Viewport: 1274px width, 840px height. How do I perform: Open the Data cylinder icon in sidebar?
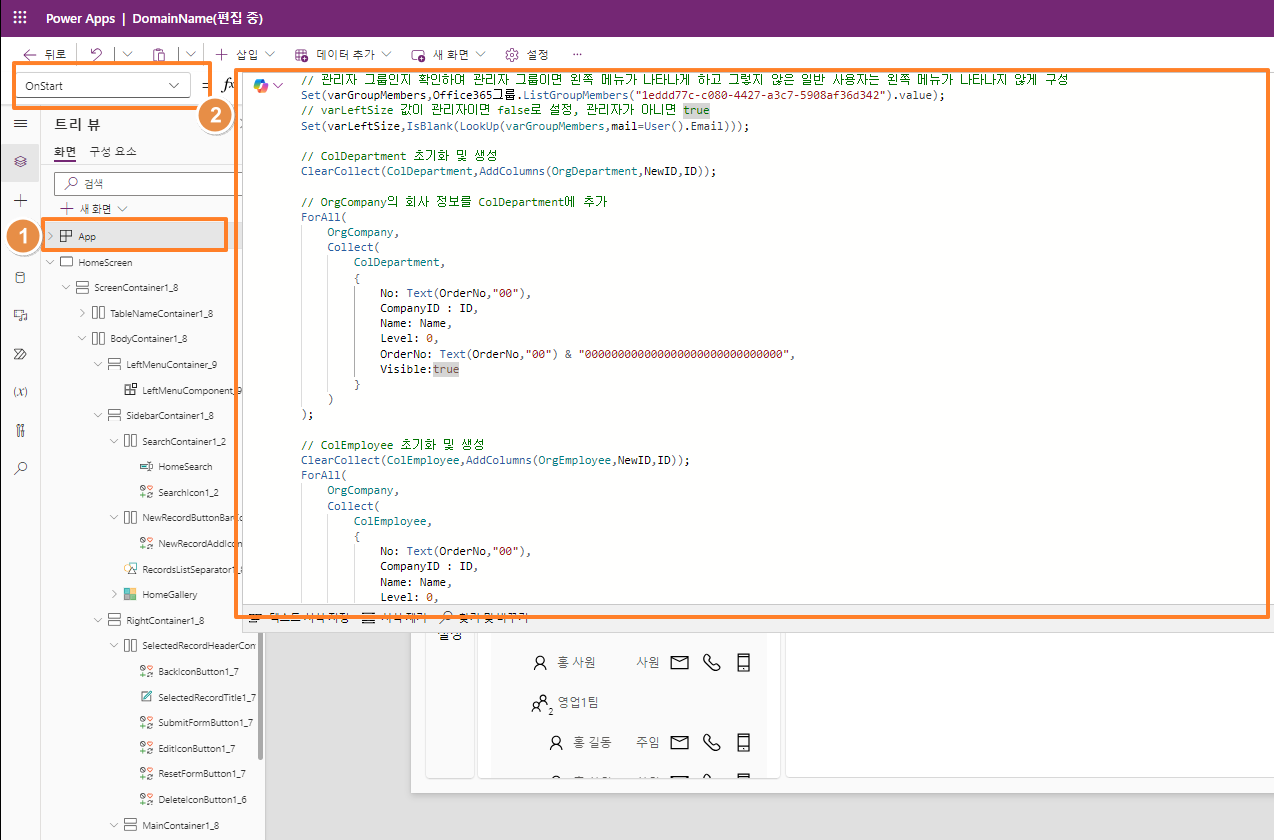20,277
